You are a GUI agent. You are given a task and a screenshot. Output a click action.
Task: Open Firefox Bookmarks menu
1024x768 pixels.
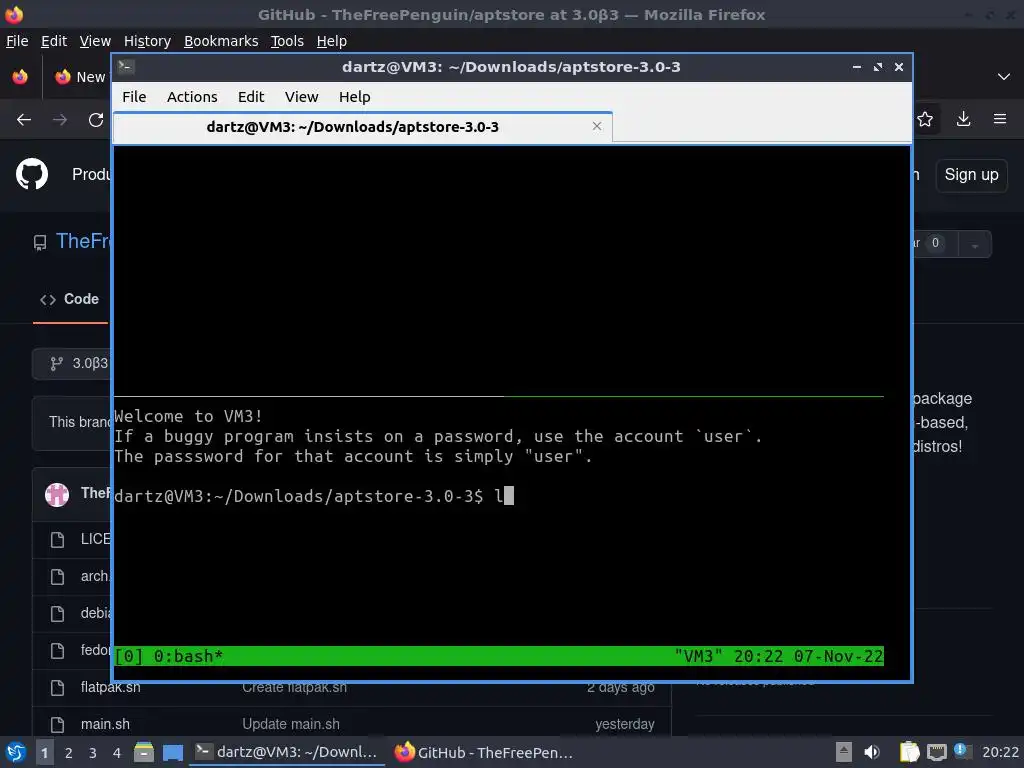point(221,41)
